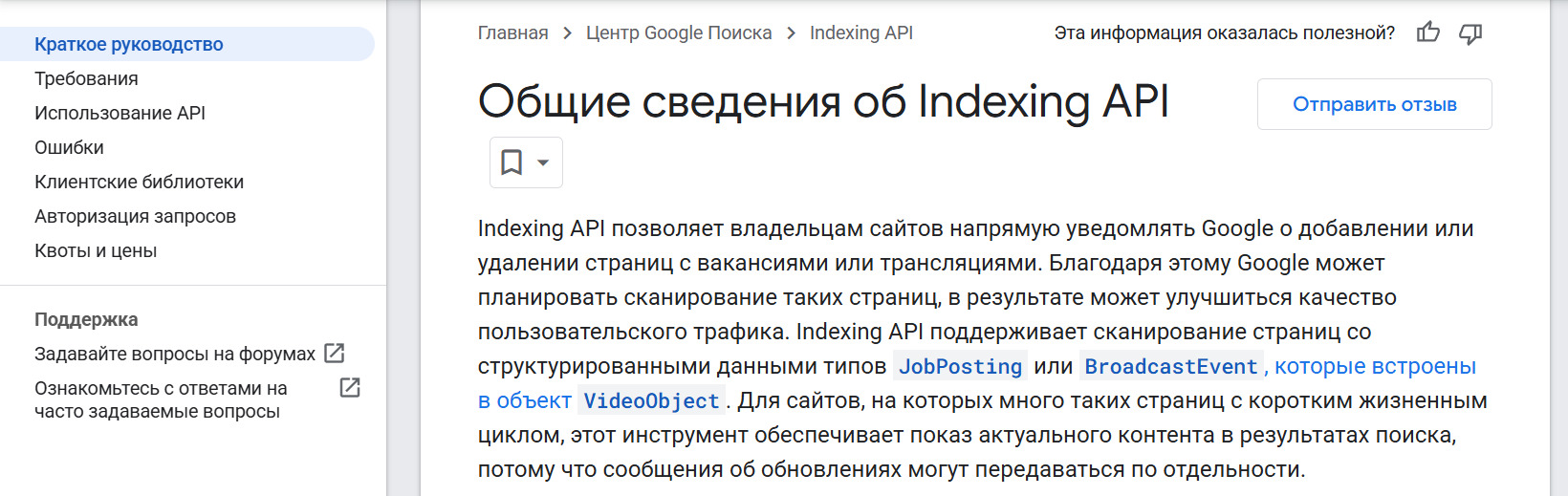Open the bookmark dropdown arrow
This screenshot has height=496, width=1568.
[x=543, y=162]
